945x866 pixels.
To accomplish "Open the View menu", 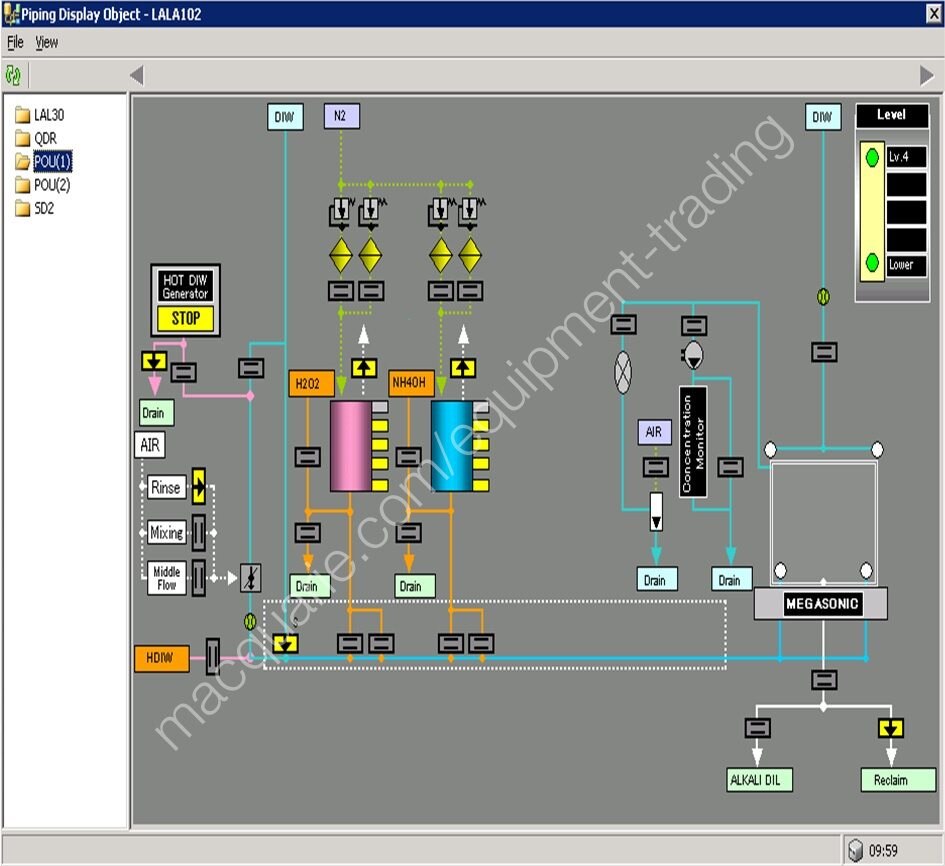I will coord(46,42).
